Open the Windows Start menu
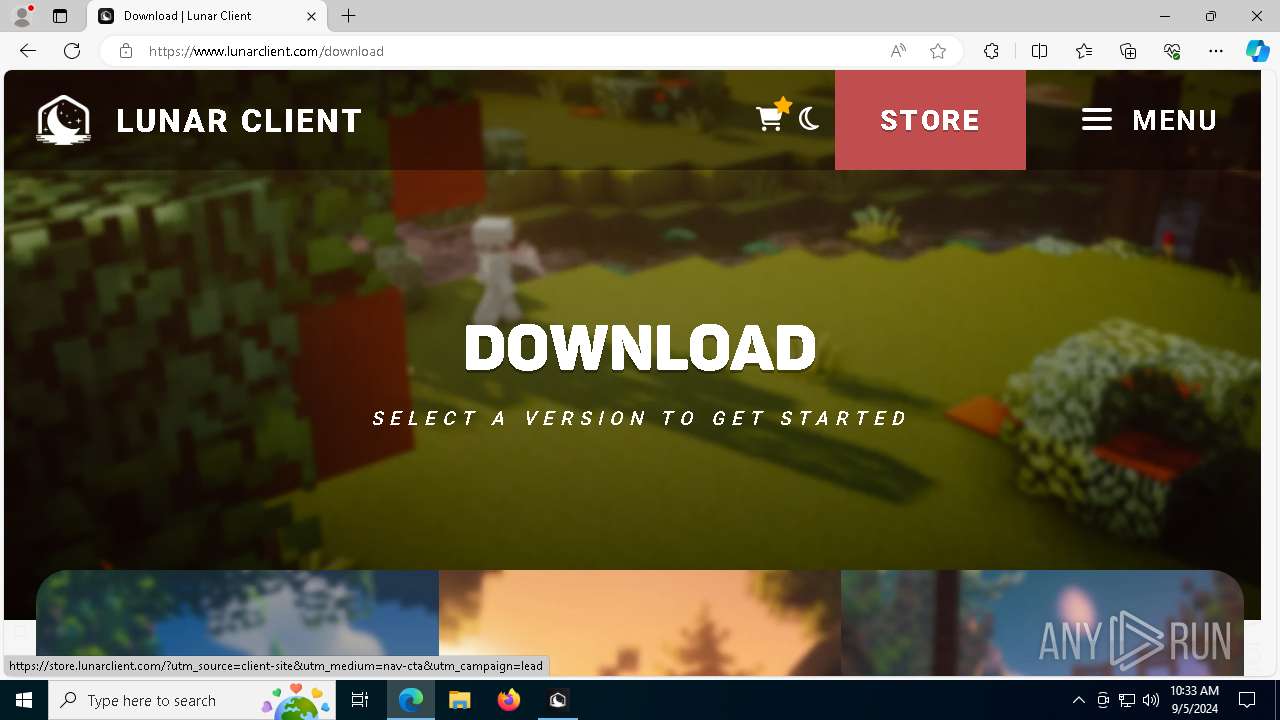1280x720 pixels. [24, 700]
